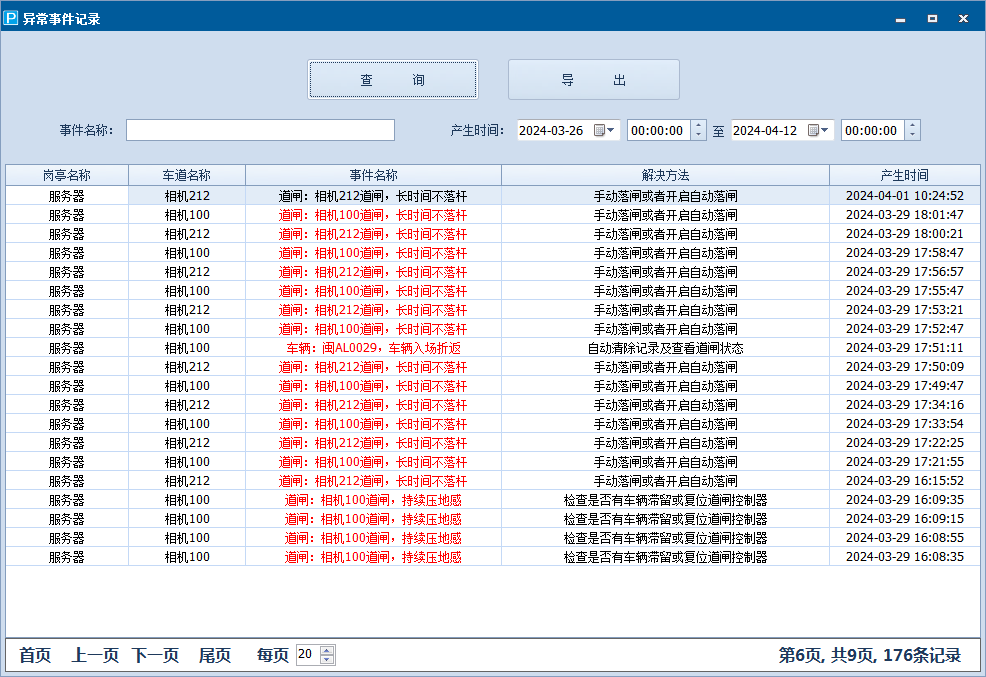Increase rows per page with up arrow
Viewport: 986px width, 677px height.
tap(327, 650)
